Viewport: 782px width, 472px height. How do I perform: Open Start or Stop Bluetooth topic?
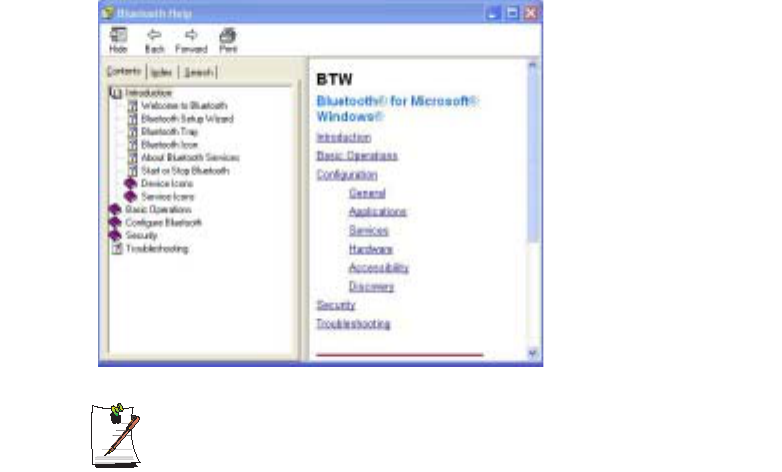click(x=185, y=171)
